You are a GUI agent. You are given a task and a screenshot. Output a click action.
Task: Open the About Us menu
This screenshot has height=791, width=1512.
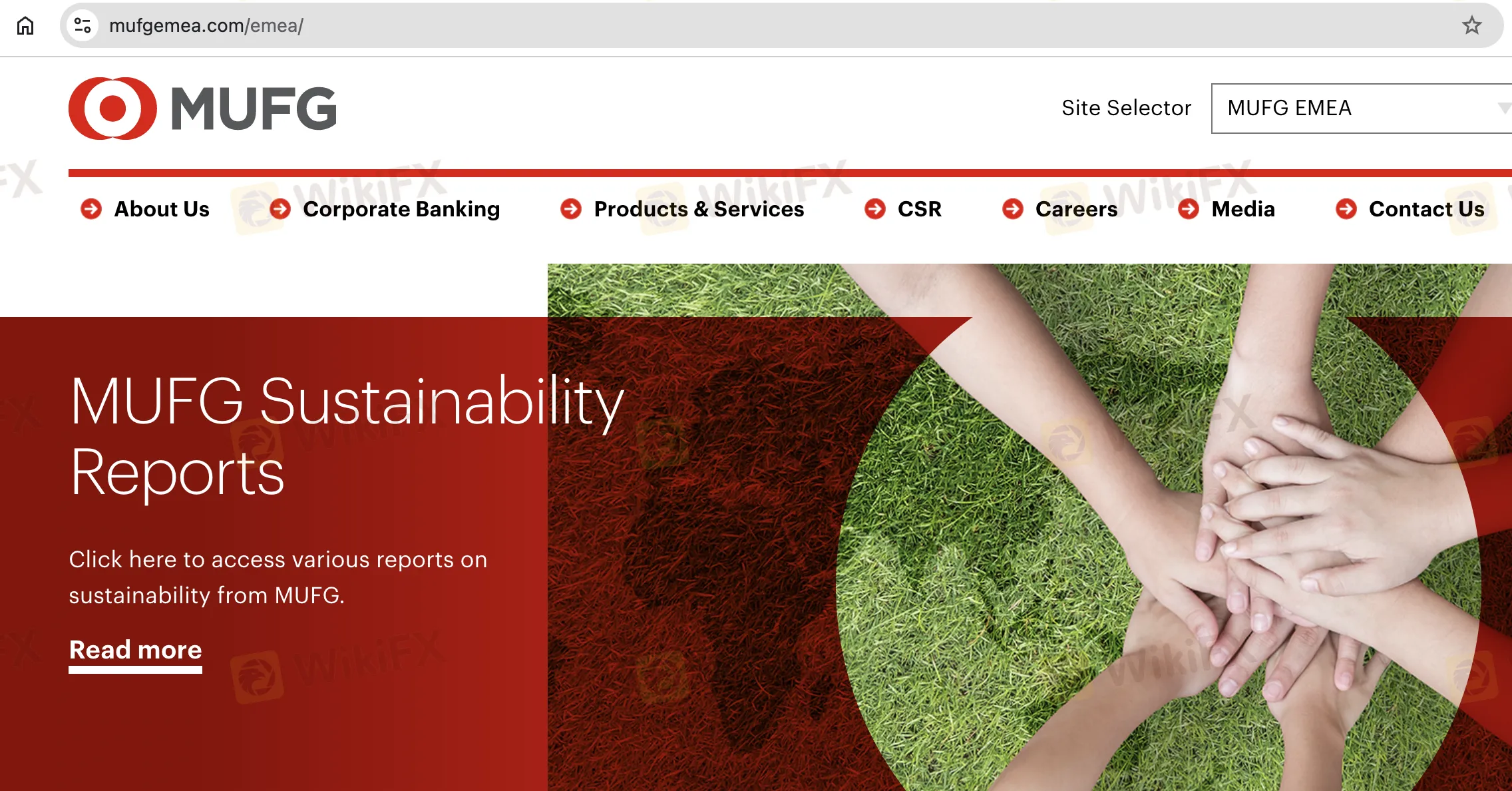pos(161,209)
